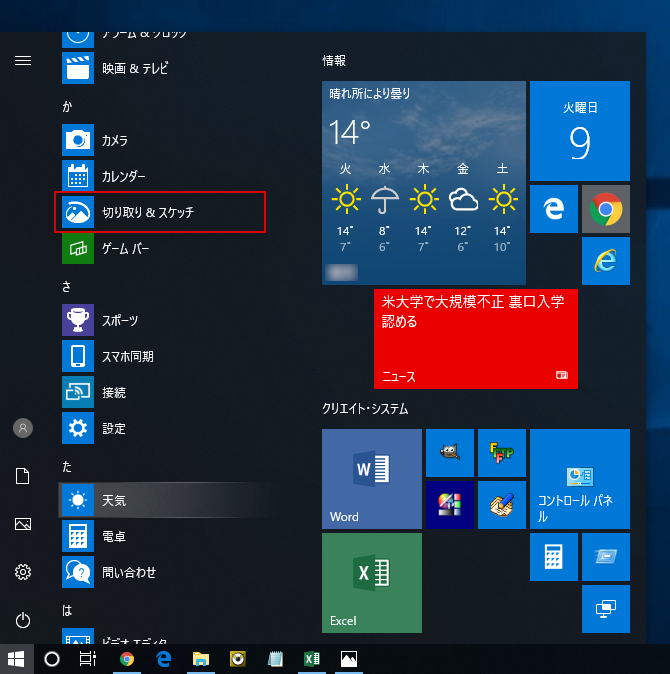This screenshot has height=674, width=670.
Task: Launch Snip & Sketch (切り取り & スケッチ)
Action: point(163,212)
